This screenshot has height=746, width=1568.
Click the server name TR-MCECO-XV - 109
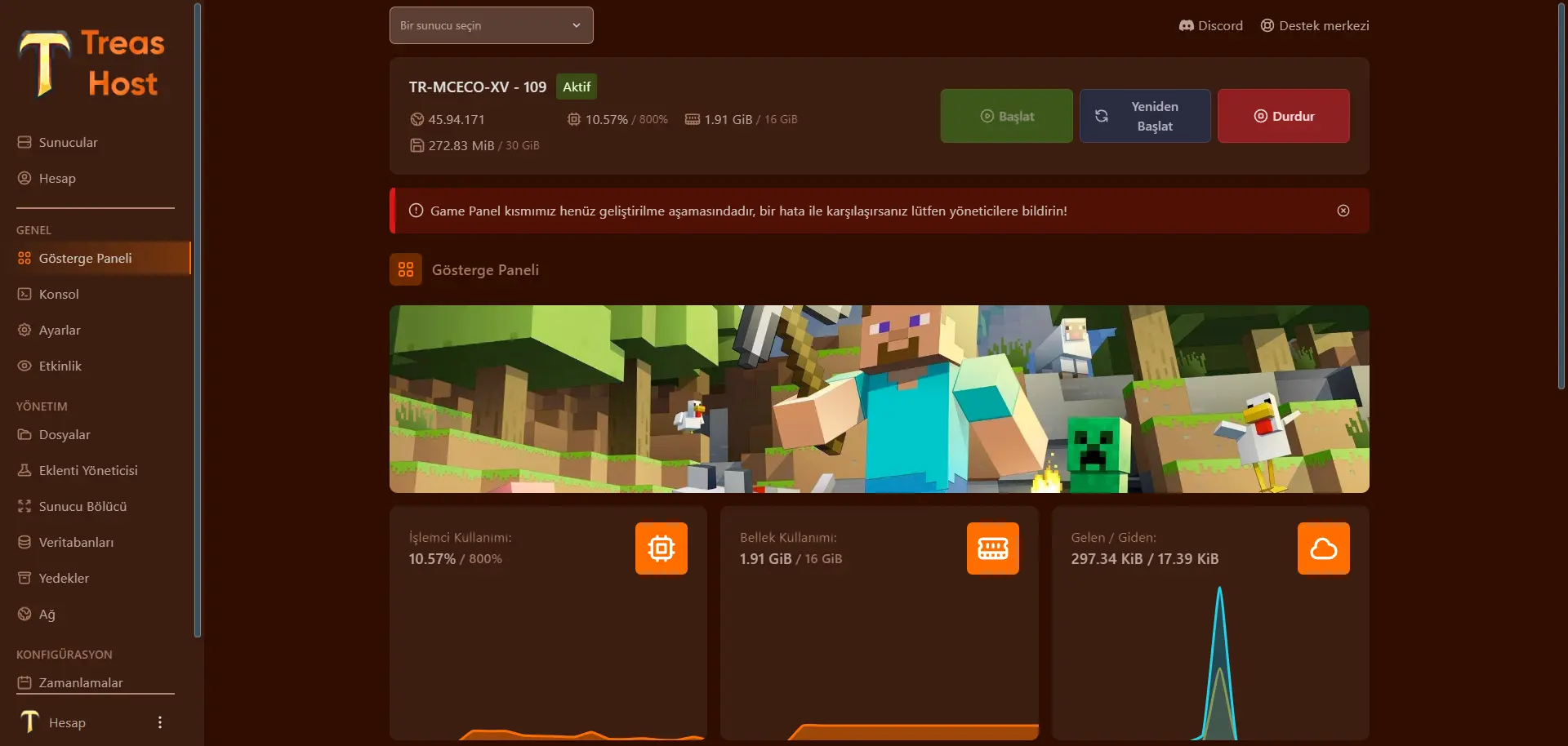(478, 87)
